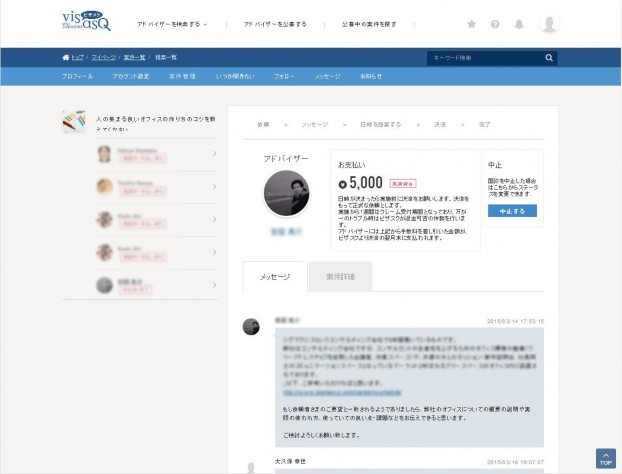Image resolution: width=622 pixels, height=474 pixels.
Task: Expand the chevron beside the orange-avatar advisor
Action: 214,186
